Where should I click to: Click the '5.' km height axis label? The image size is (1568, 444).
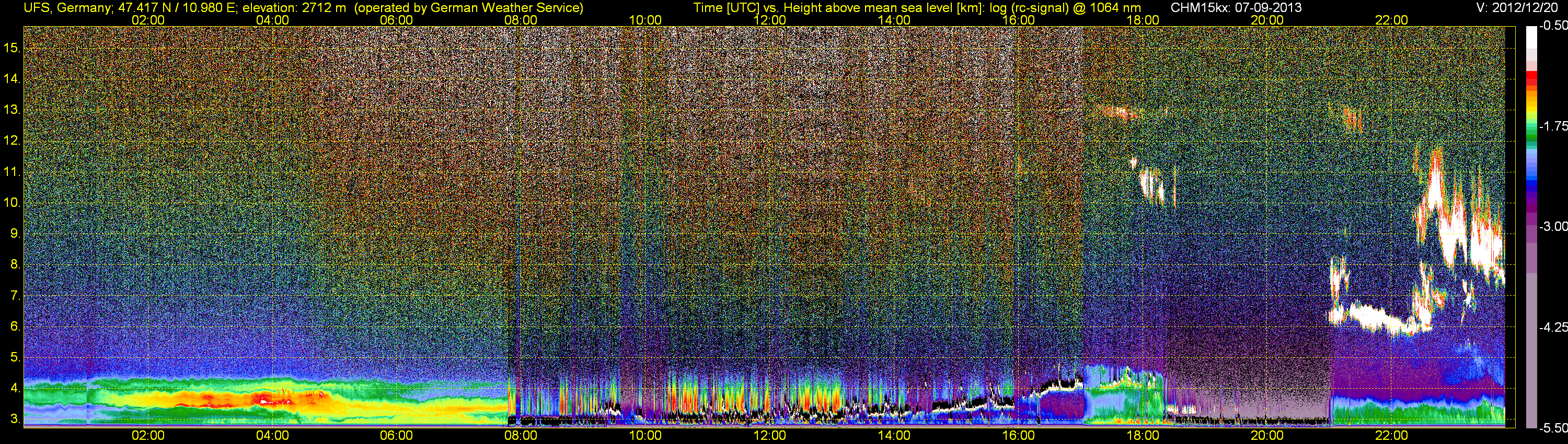[x=15, y=357]
